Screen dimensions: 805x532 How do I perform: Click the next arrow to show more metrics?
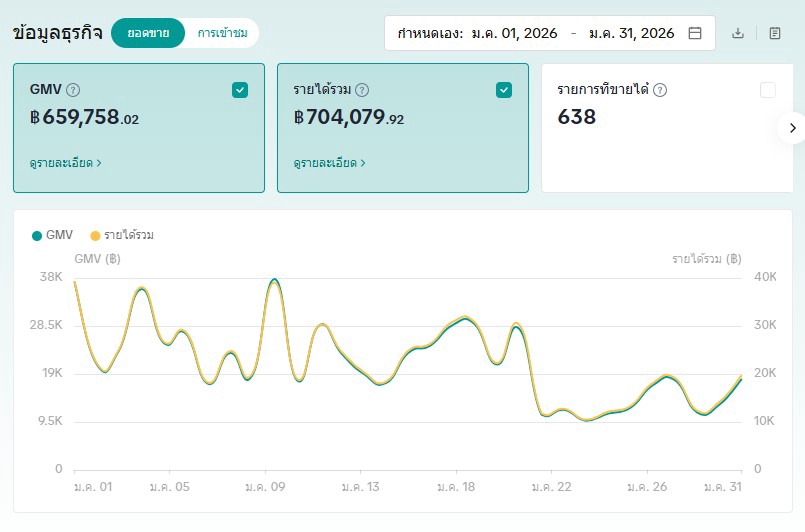click(x=792, y=128)
